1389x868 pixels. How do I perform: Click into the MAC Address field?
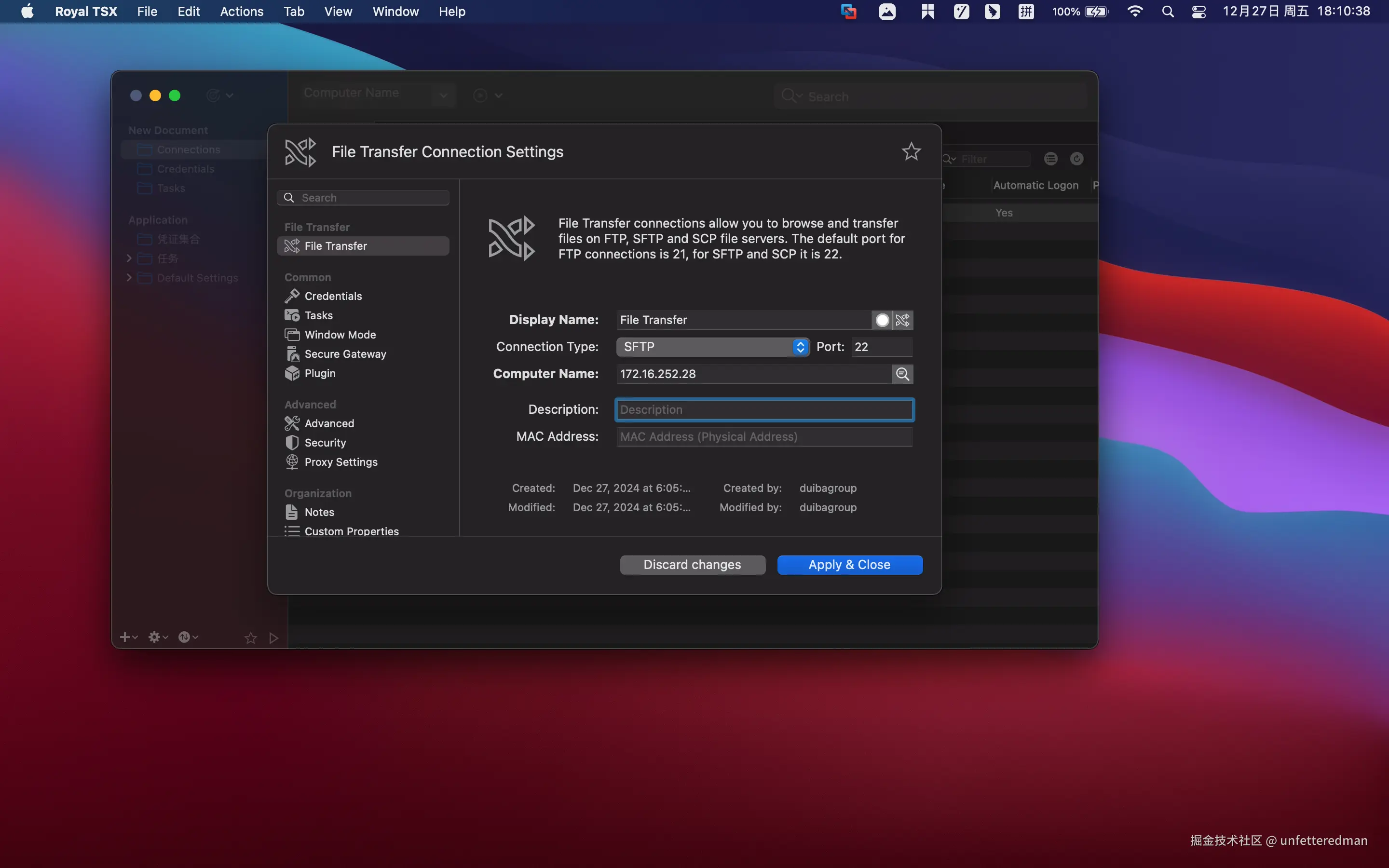click(x=764, y=436)
